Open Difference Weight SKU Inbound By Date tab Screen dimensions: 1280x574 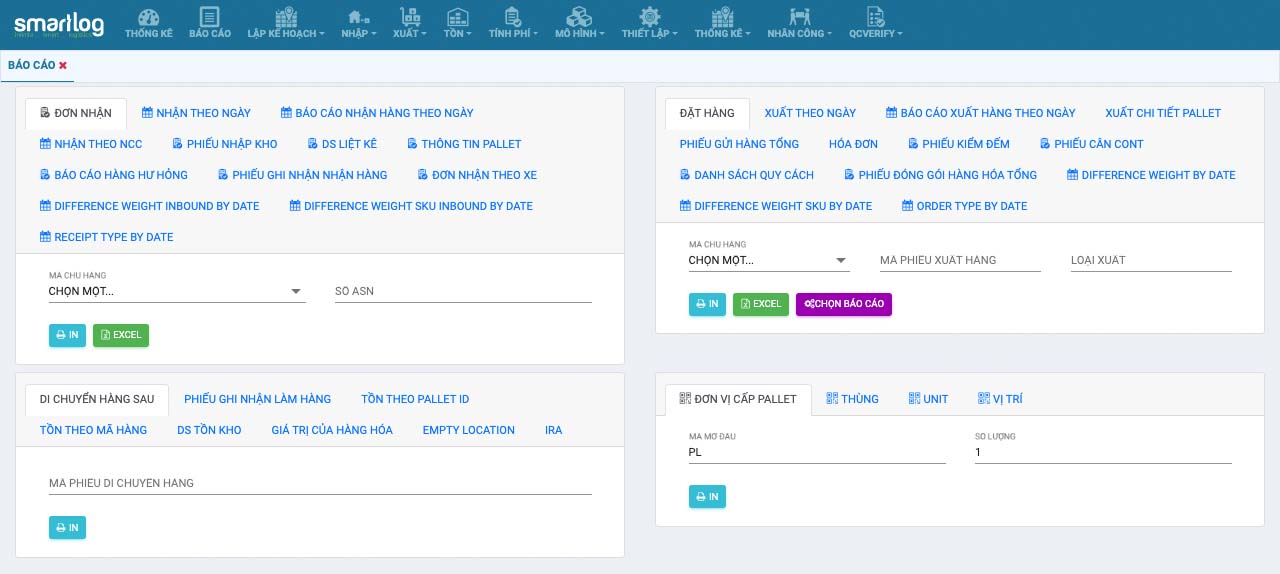point(411,206)
